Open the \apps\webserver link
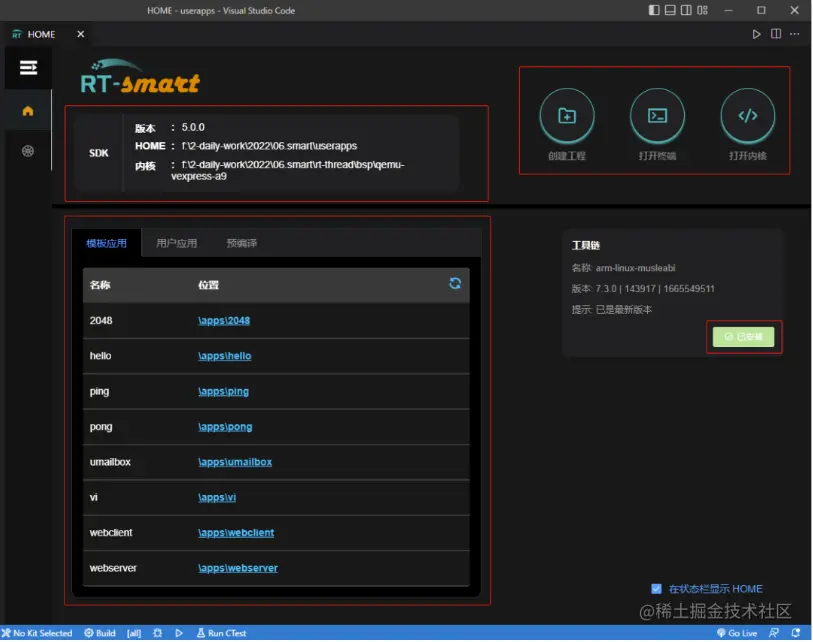The image size is (813, 642). click(x=237, y=568)
